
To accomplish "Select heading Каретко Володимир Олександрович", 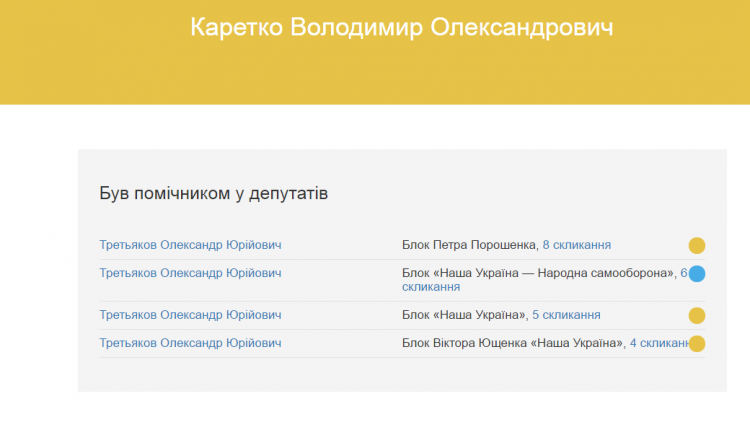I will pyautogui.click(x=402, y=27).
